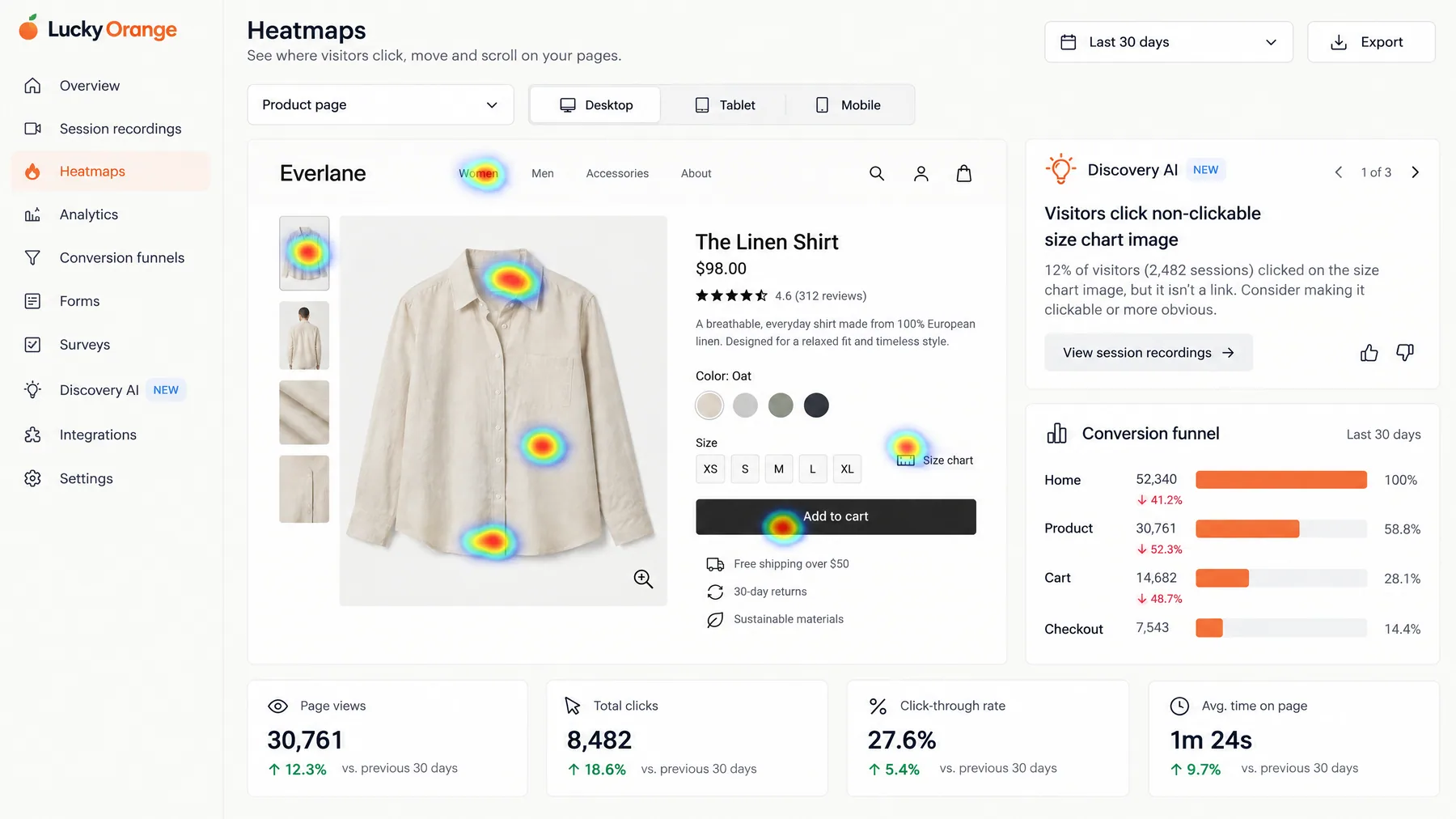This screenshot has width=1456, height=819.
Task: Click the Lucky Orange logo
Action: [98, 29]
